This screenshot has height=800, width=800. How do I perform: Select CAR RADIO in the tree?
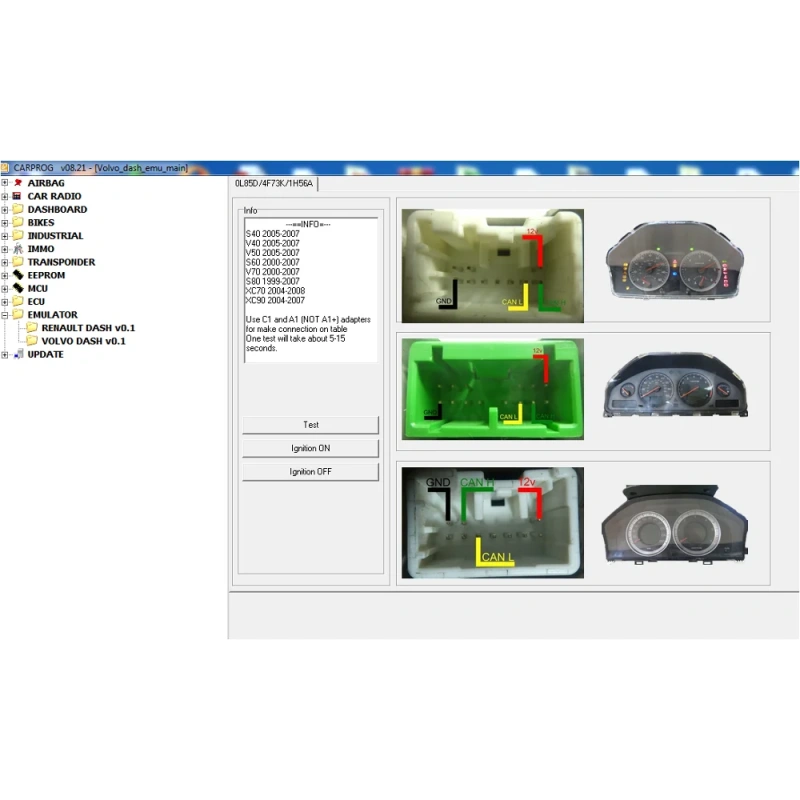(54, 196)
